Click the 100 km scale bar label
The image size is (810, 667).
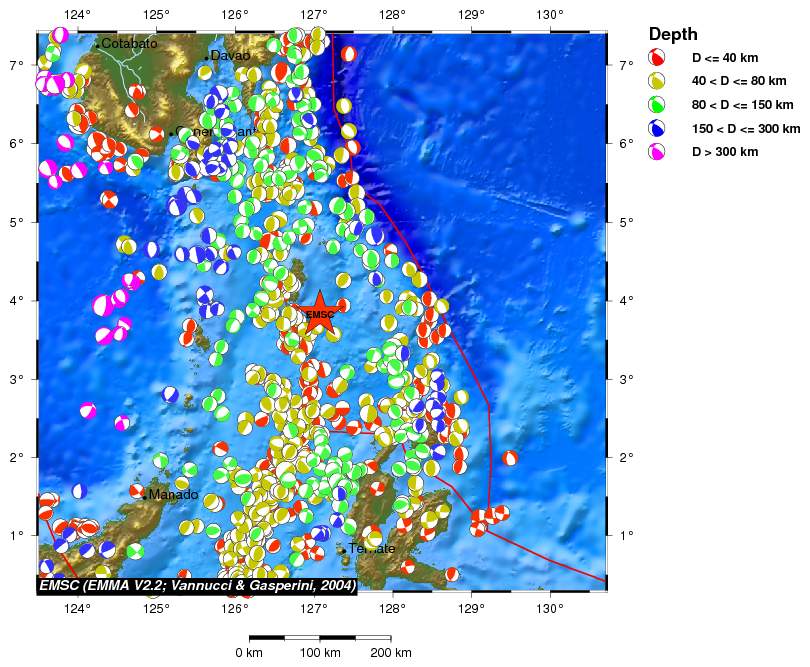320,653
